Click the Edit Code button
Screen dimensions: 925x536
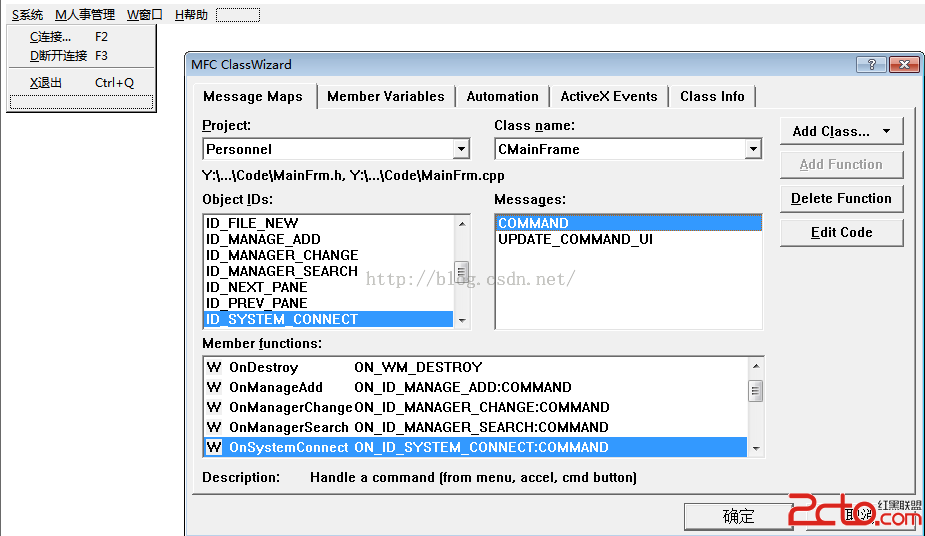pyautogui.click(x=841, y=232)
